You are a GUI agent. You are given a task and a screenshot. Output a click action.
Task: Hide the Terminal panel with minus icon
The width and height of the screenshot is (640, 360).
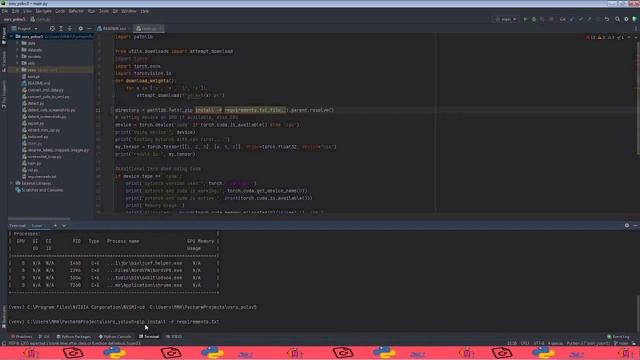636,225
